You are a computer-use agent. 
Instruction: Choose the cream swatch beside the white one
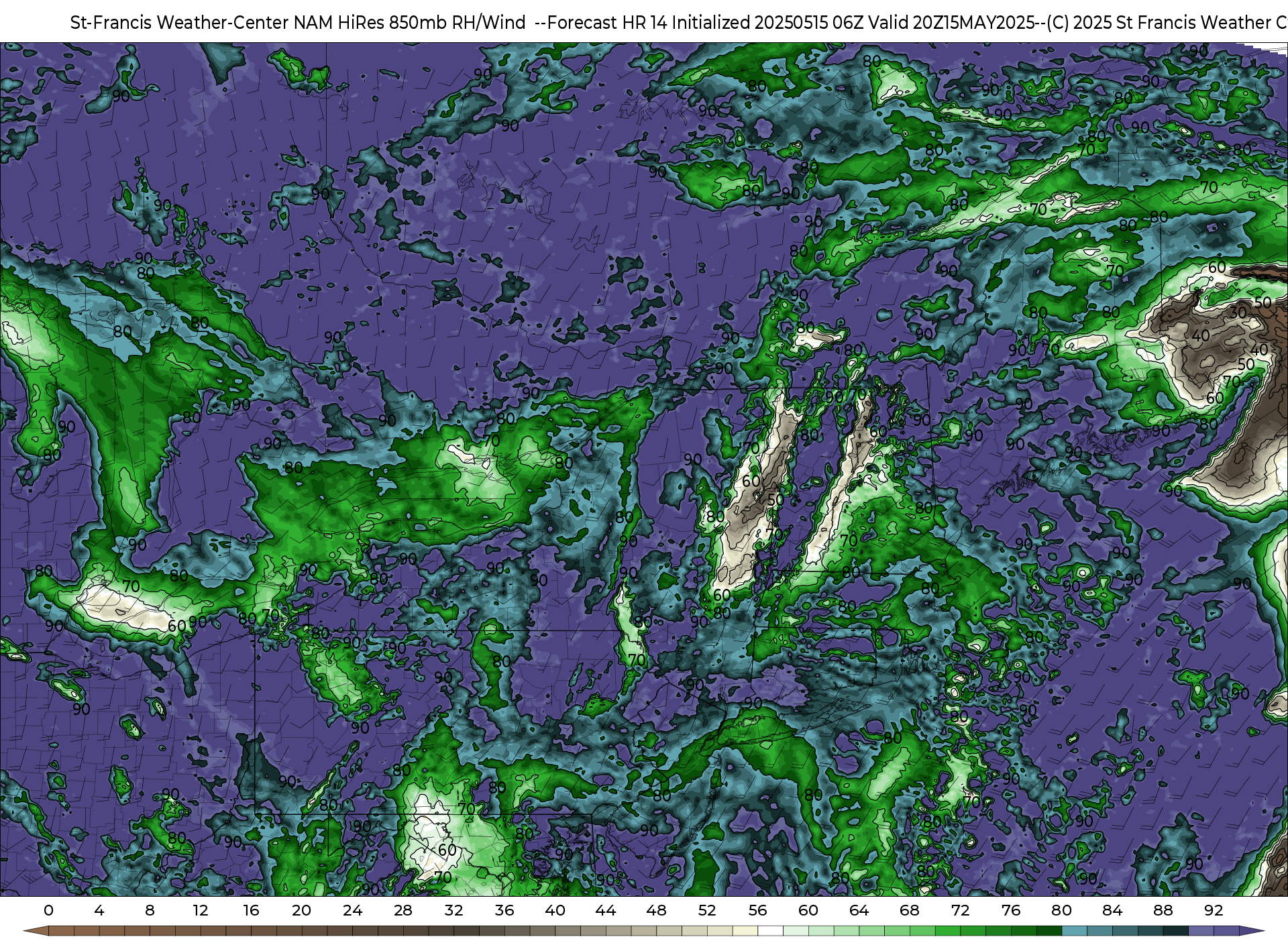click(x=745, y=931)
